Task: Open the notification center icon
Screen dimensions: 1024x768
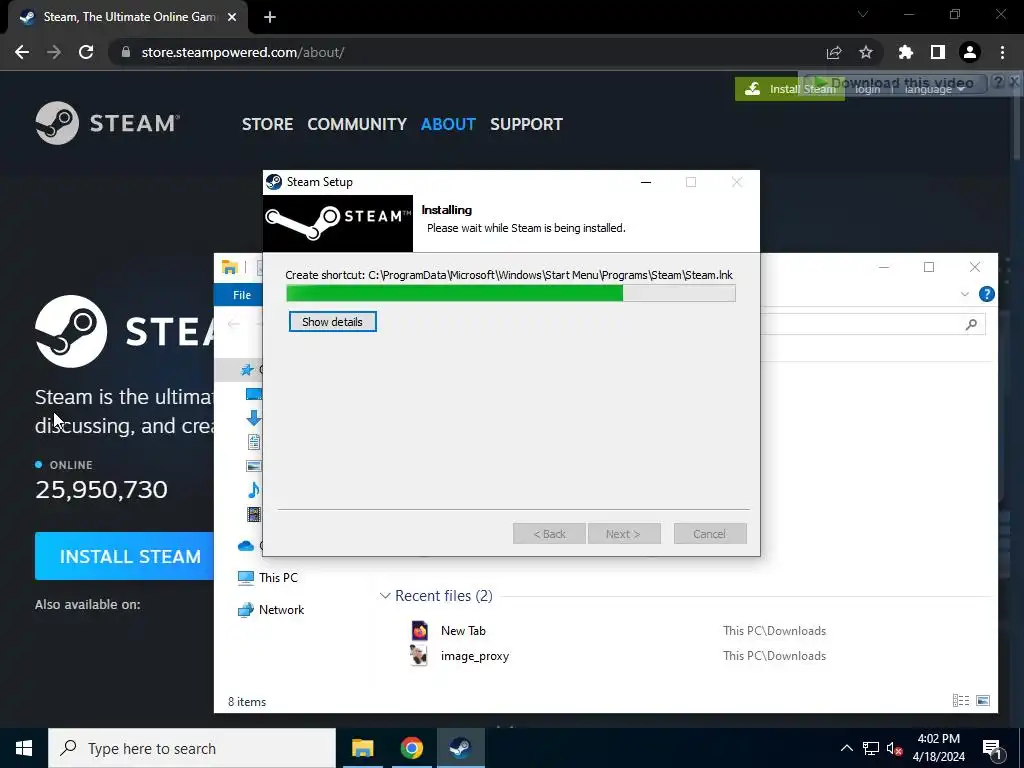Action: coord(992,748)
